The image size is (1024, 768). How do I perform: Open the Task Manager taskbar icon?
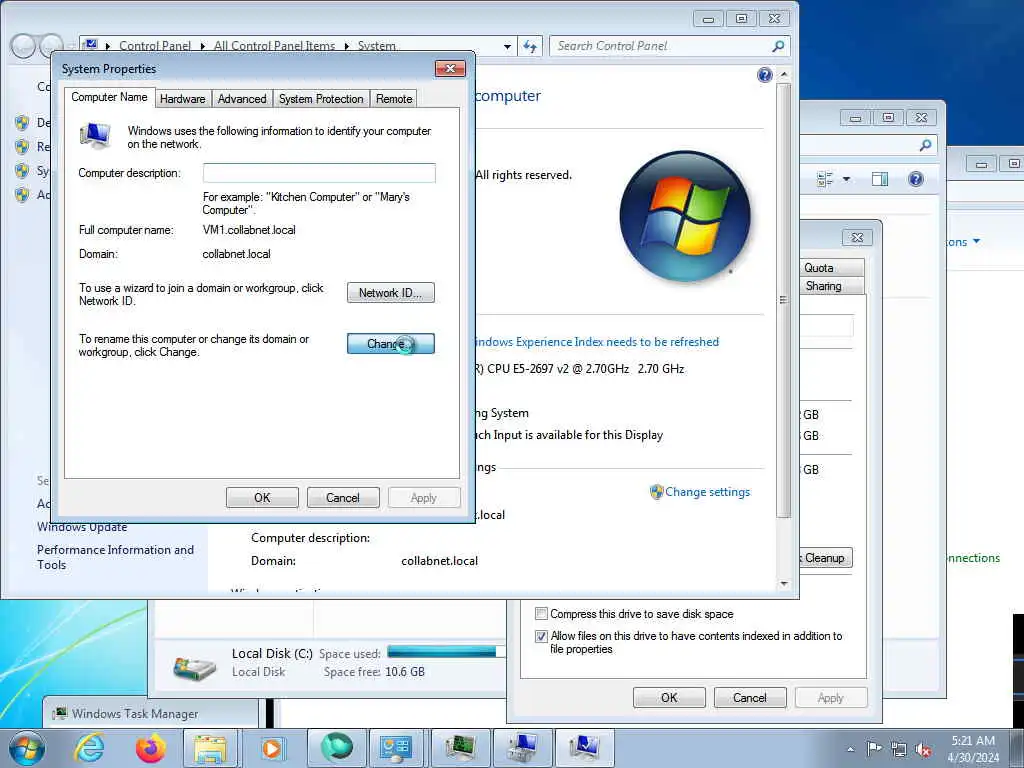pyautogui.click(x=460, y=748)
